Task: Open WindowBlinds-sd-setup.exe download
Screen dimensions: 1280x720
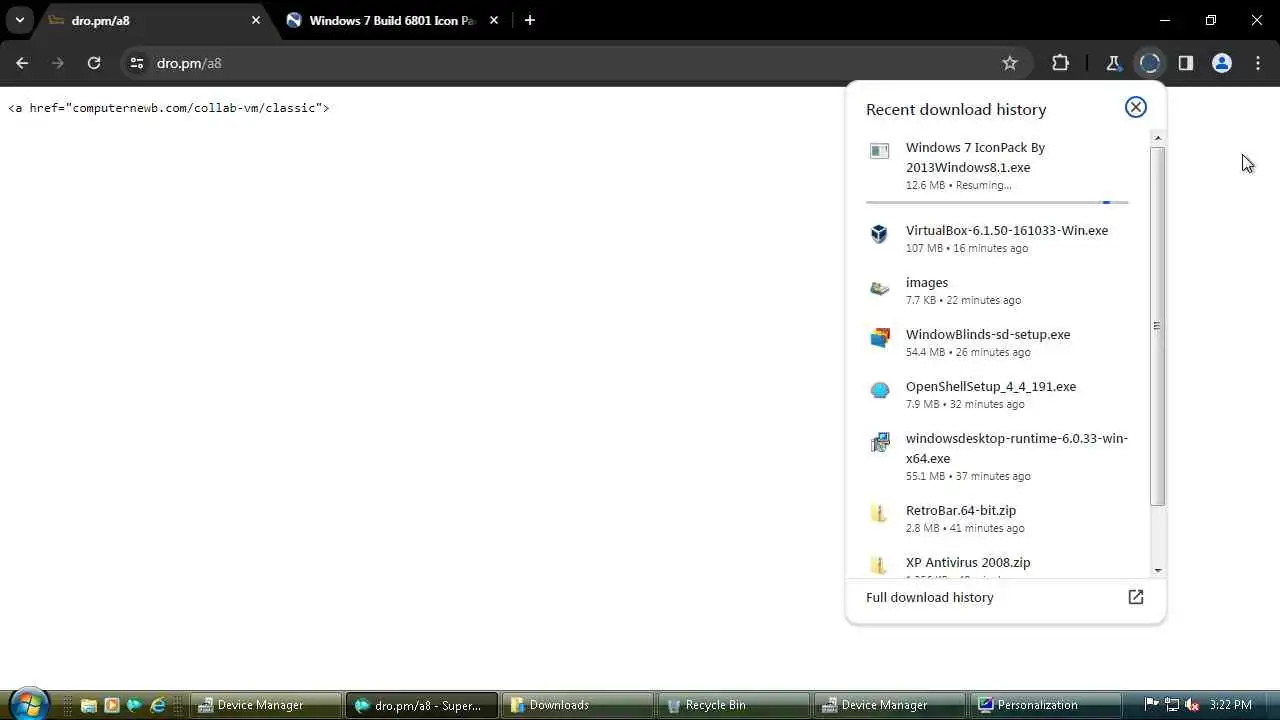Action: coord(998,342)
